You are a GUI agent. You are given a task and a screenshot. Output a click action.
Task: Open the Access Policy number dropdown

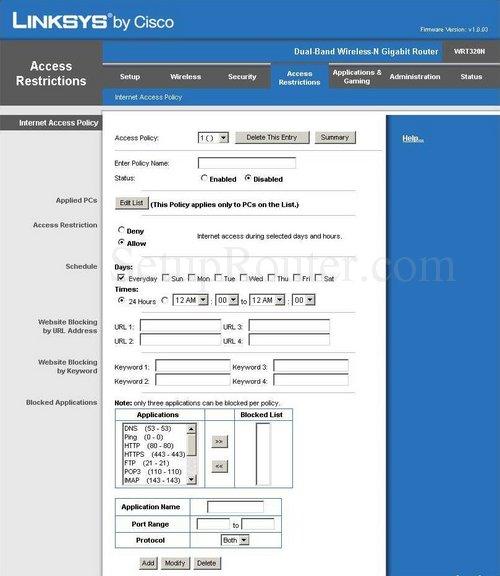coord(213,138)
